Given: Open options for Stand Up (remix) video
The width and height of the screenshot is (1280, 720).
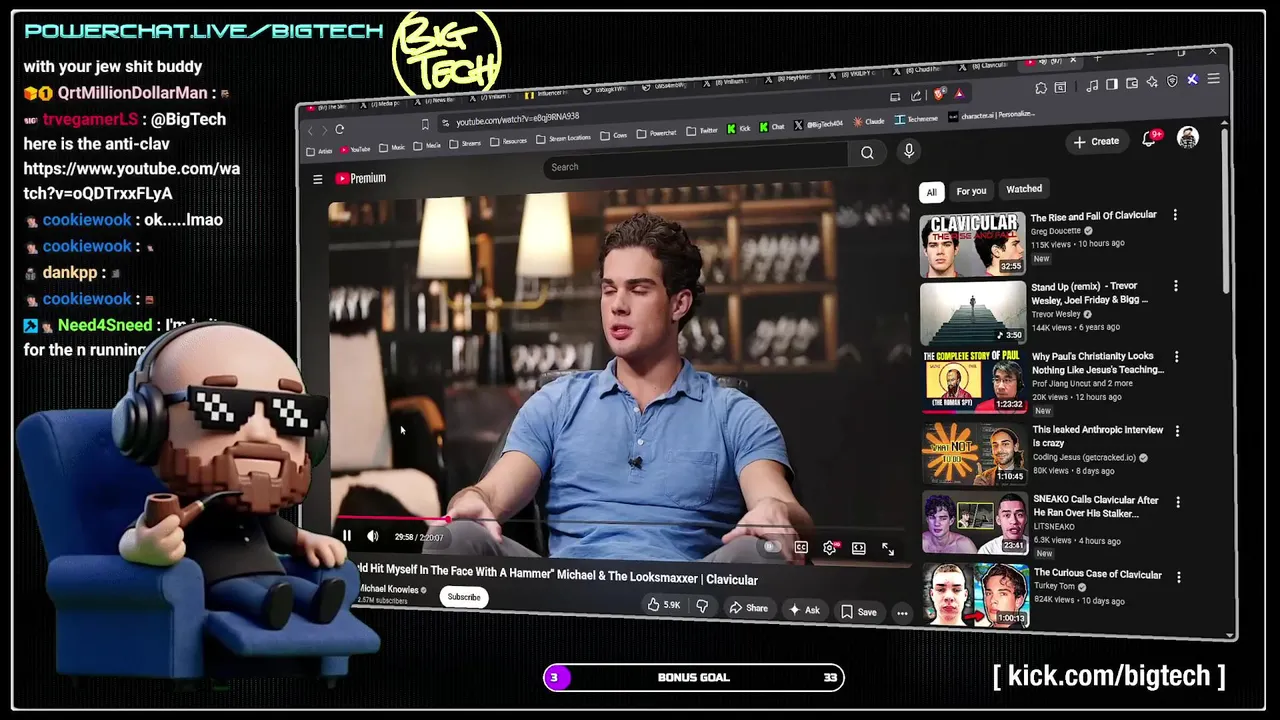Looking at the screenshot, I should (x=1175, y=286).
